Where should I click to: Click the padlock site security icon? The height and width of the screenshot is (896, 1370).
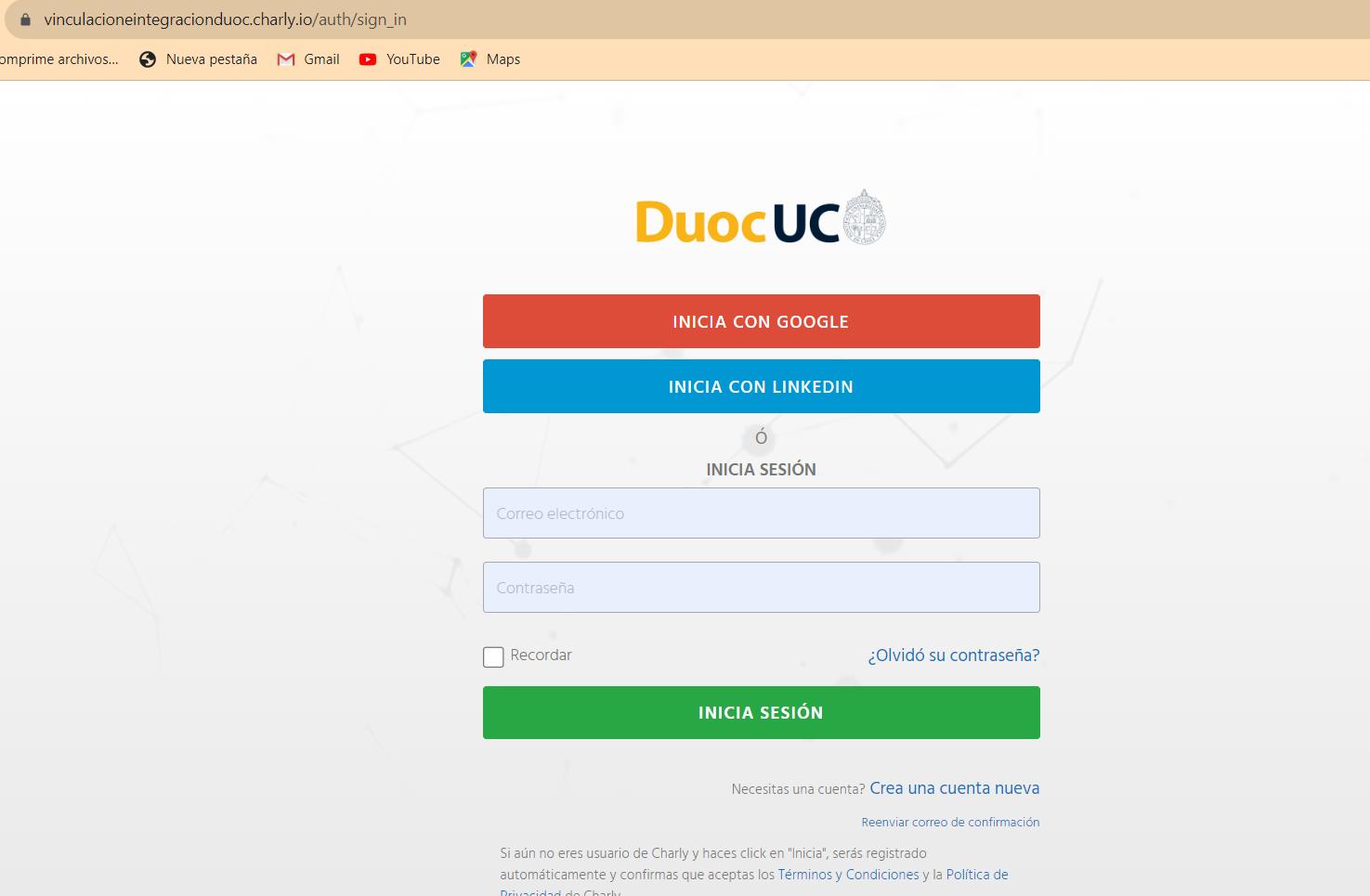(25, 19)
